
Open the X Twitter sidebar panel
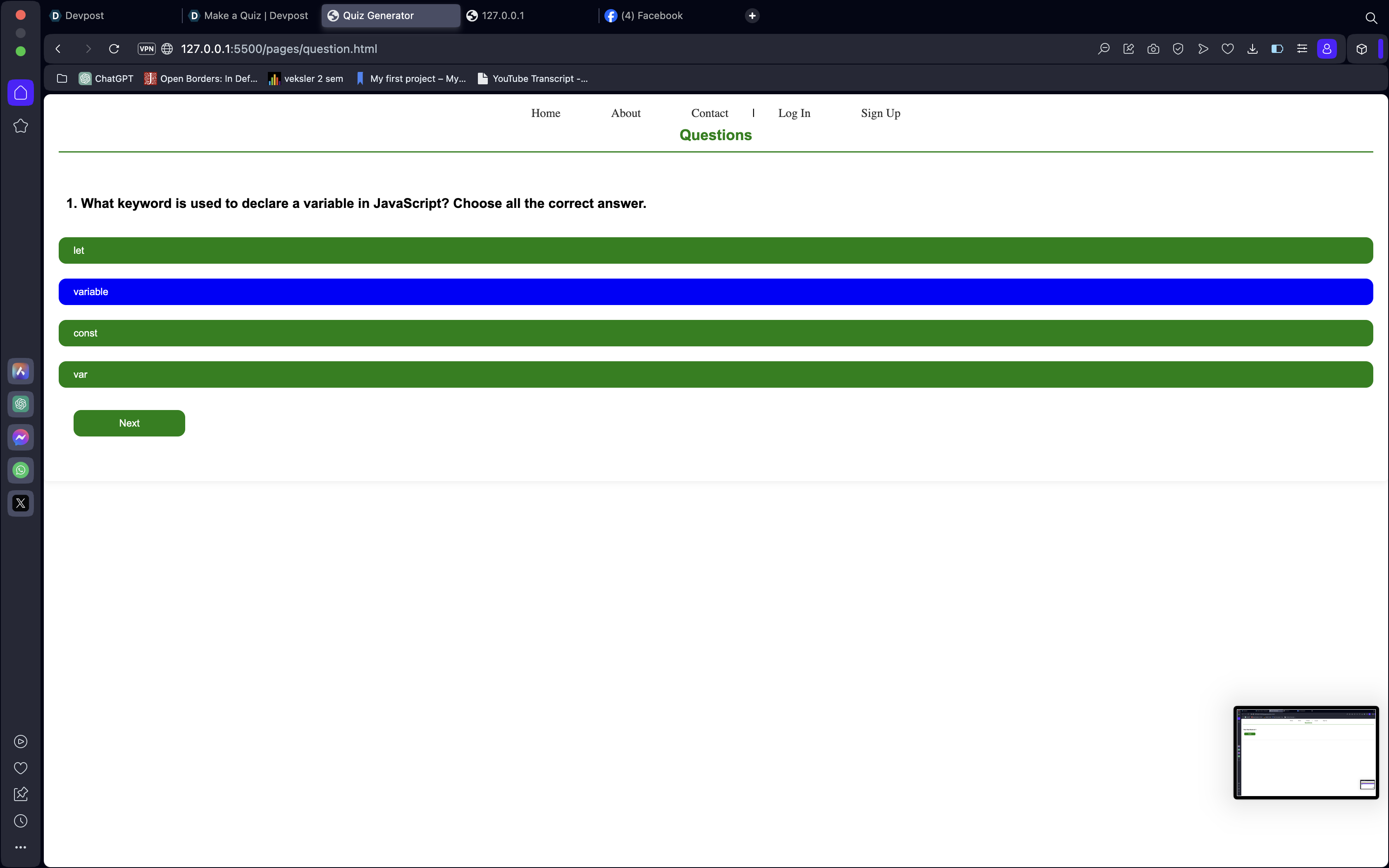21,503
